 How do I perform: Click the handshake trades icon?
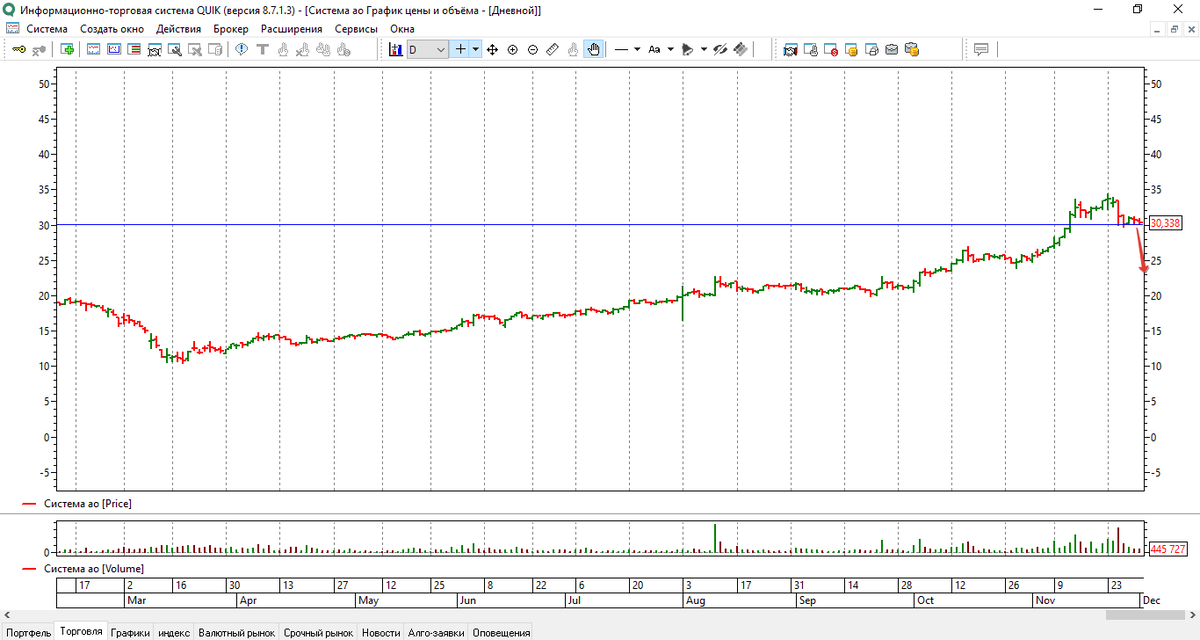click(x=790, y=49)
